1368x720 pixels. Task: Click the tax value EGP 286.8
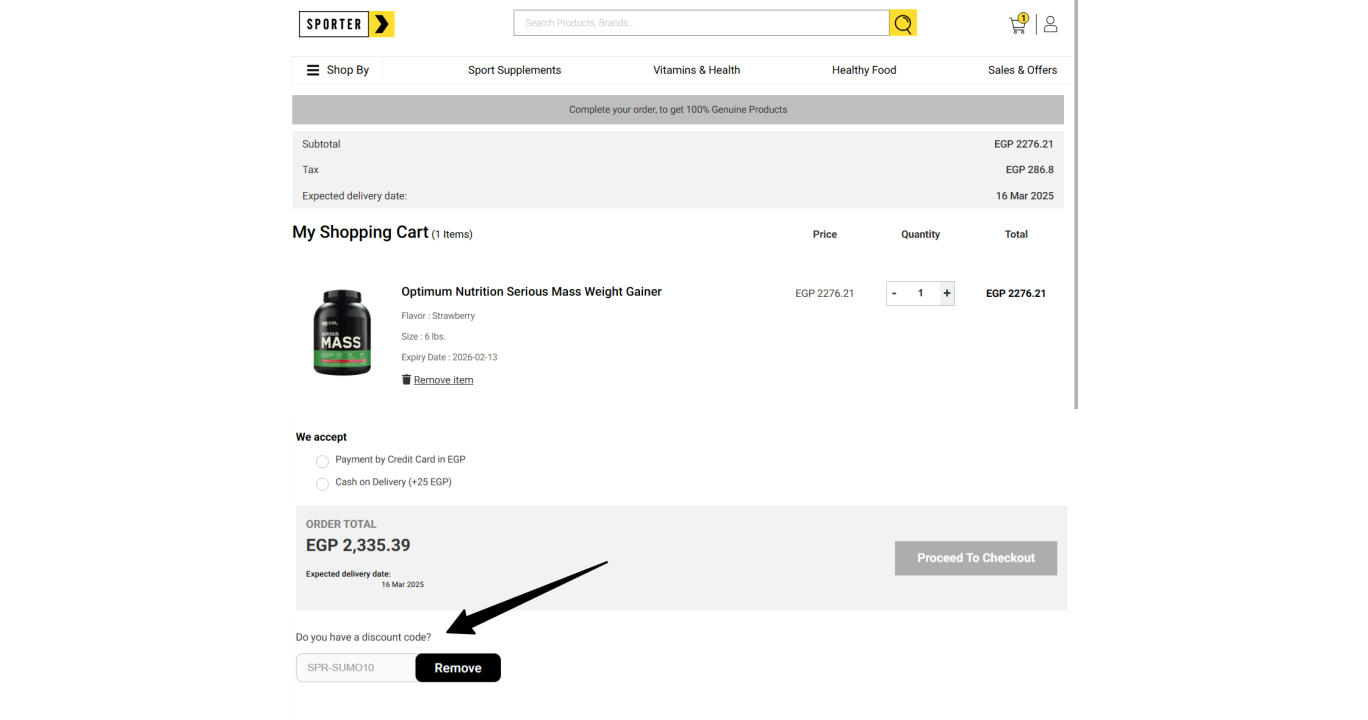coord(1029,170)
